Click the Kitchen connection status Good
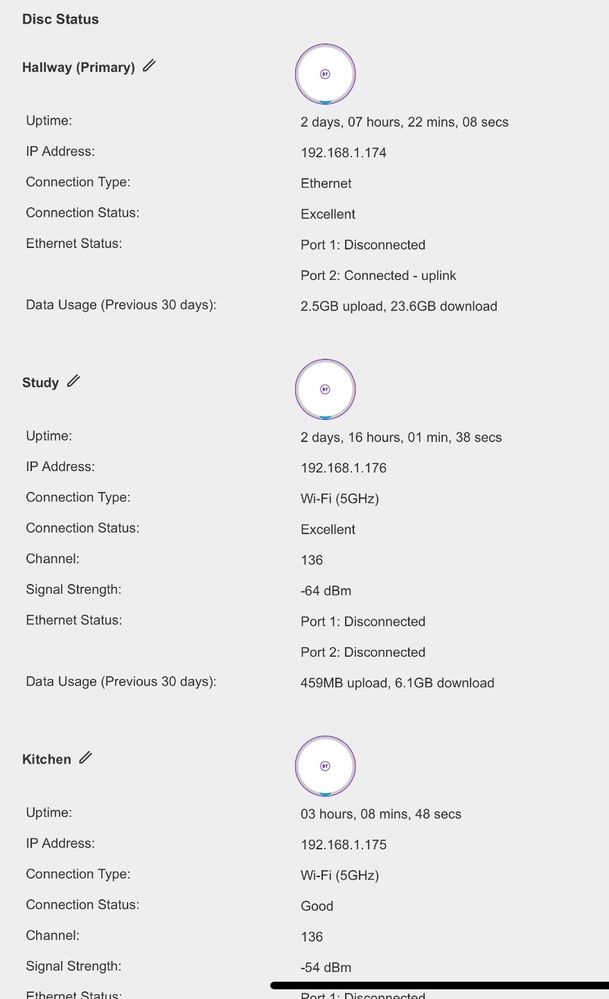Screen dimensions: 609x999 pos(317,906)
